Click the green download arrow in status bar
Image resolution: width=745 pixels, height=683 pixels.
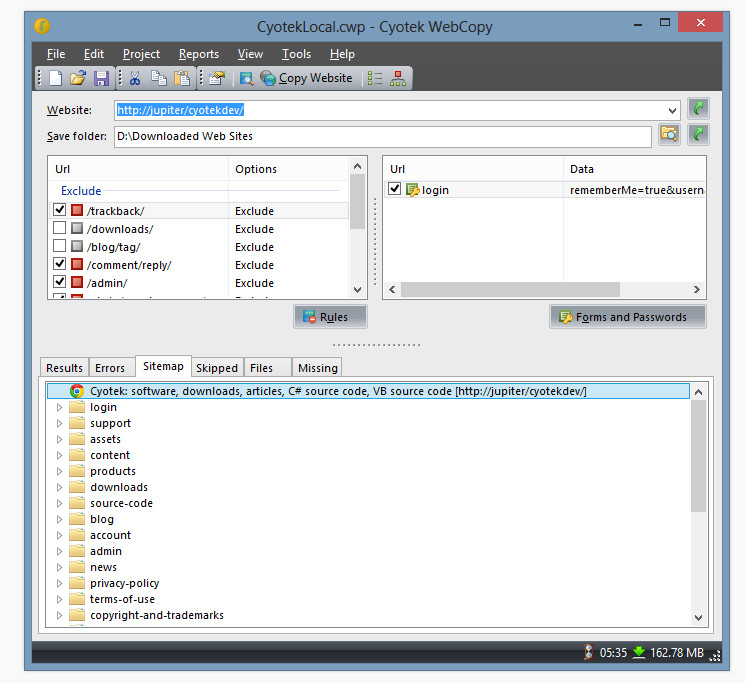[x=640, y=652]
